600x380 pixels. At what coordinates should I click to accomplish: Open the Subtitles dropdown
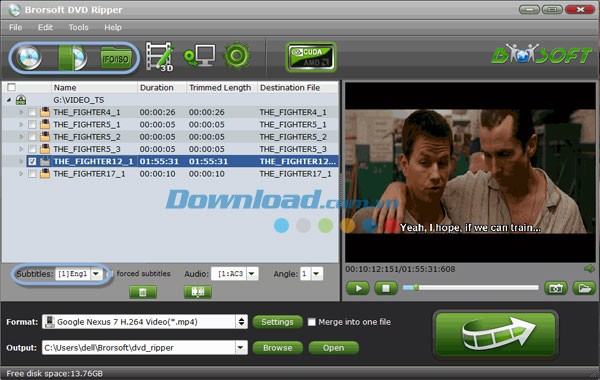click(x=96, y=274)
